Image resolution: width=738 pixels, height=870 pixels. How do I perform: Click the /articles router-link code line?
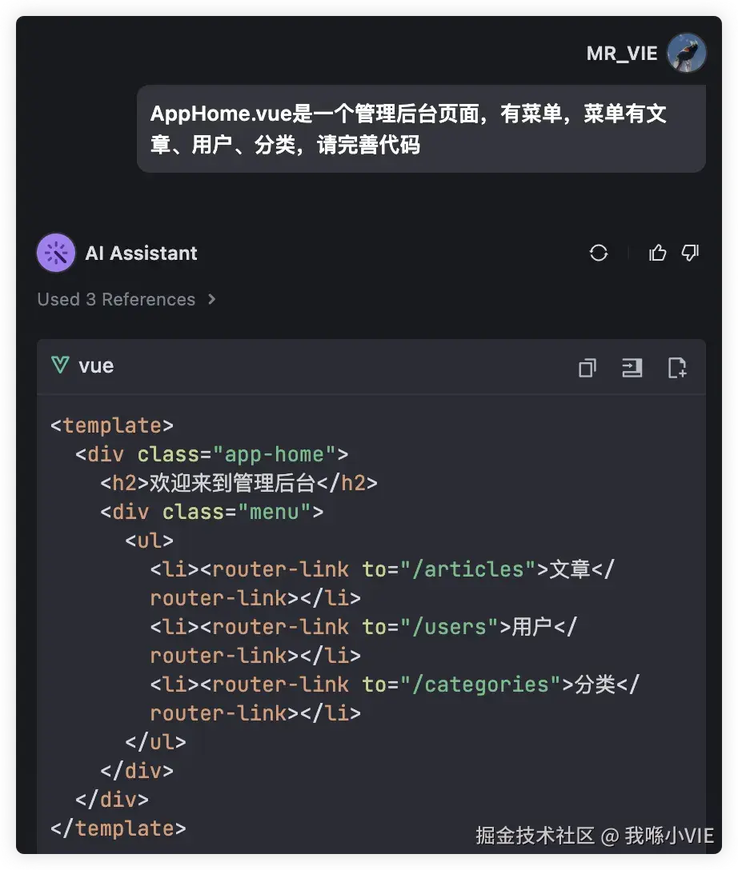tap(382, 584)
